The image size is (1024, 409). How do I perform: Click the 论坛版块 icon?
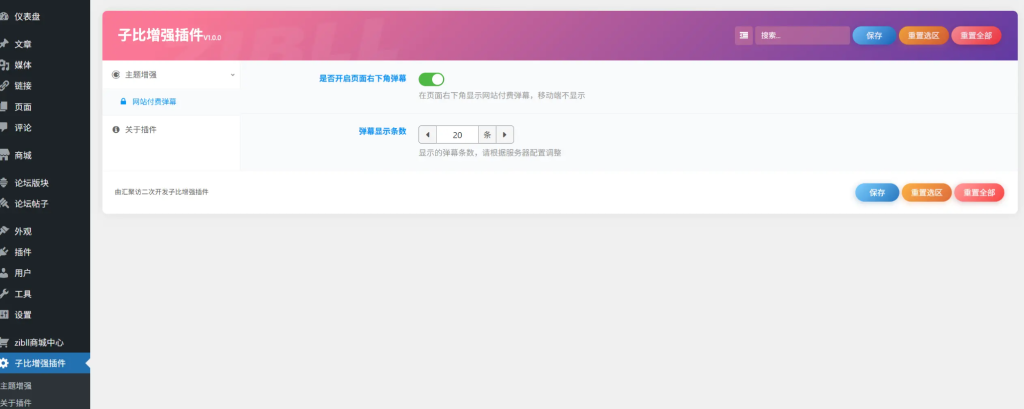tap(5, 183)
